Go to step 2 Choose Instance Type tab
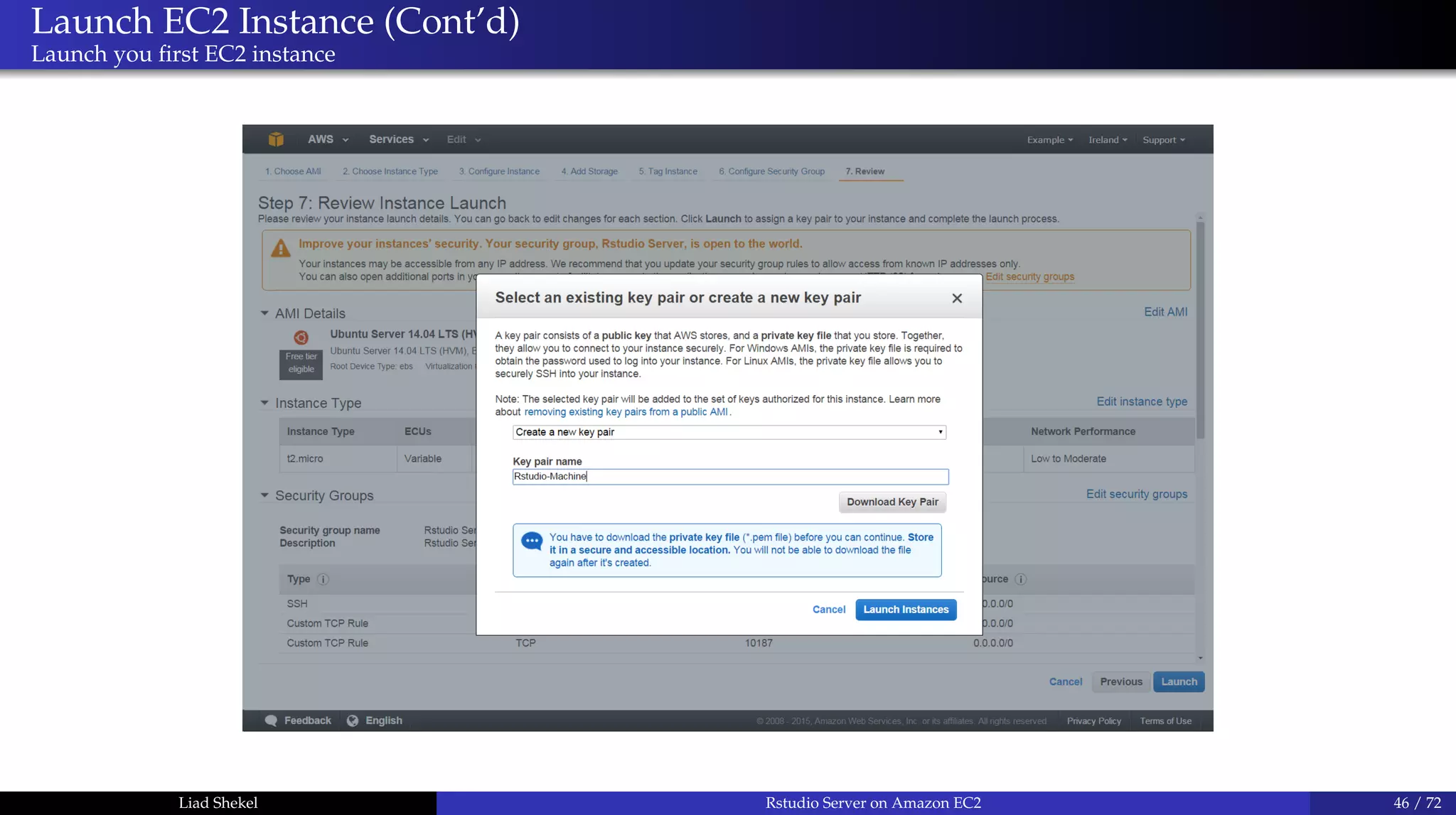Image resolution: width=1456 pixels, height=815 pixels. pos(390,171)
